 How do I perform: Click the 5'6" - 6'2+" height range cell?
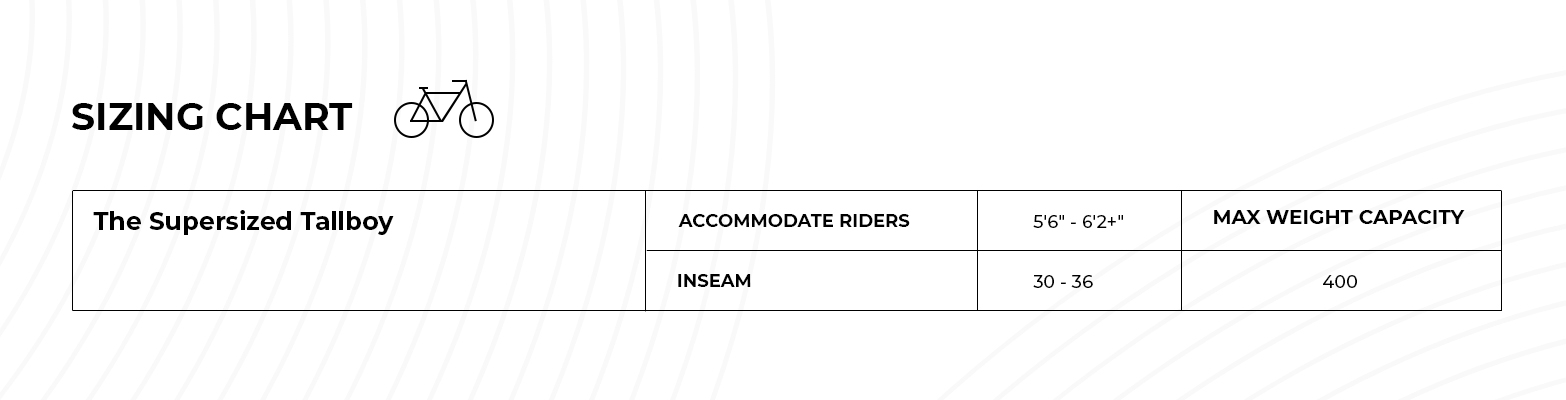[x=1078, y=222]
